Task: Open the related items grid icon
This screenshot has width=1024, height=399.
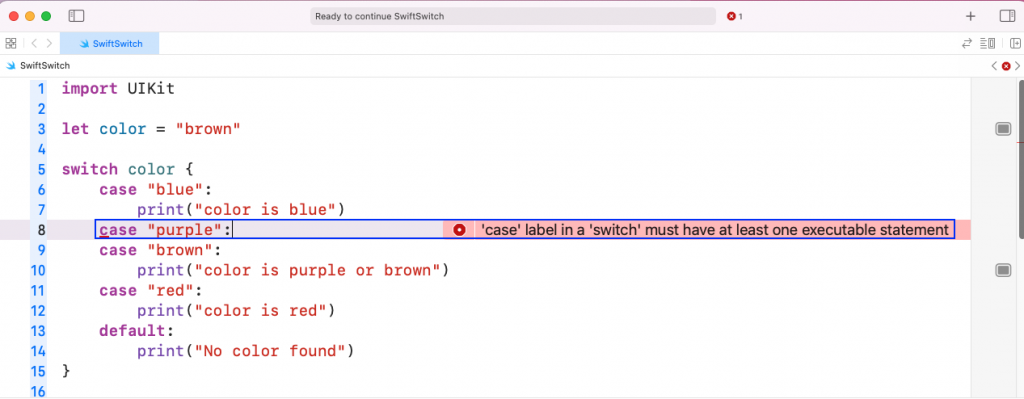Action: (x=10, y=44)
